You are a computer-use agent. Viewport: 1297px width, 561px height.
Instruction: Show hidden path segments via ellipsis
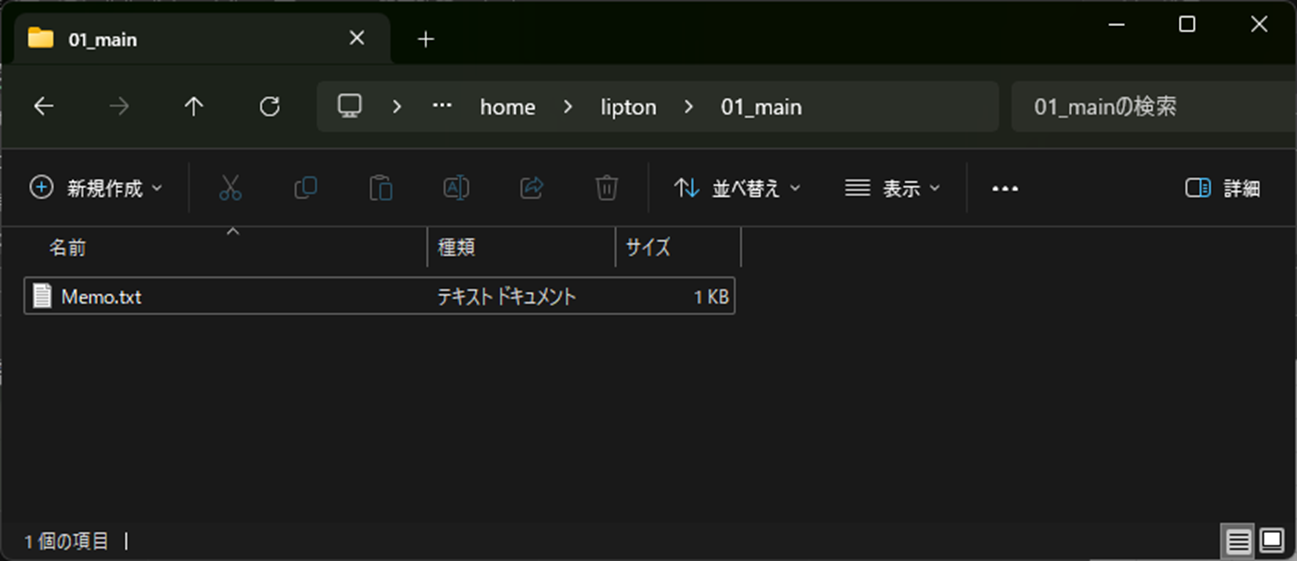click(x=442, y=106)
